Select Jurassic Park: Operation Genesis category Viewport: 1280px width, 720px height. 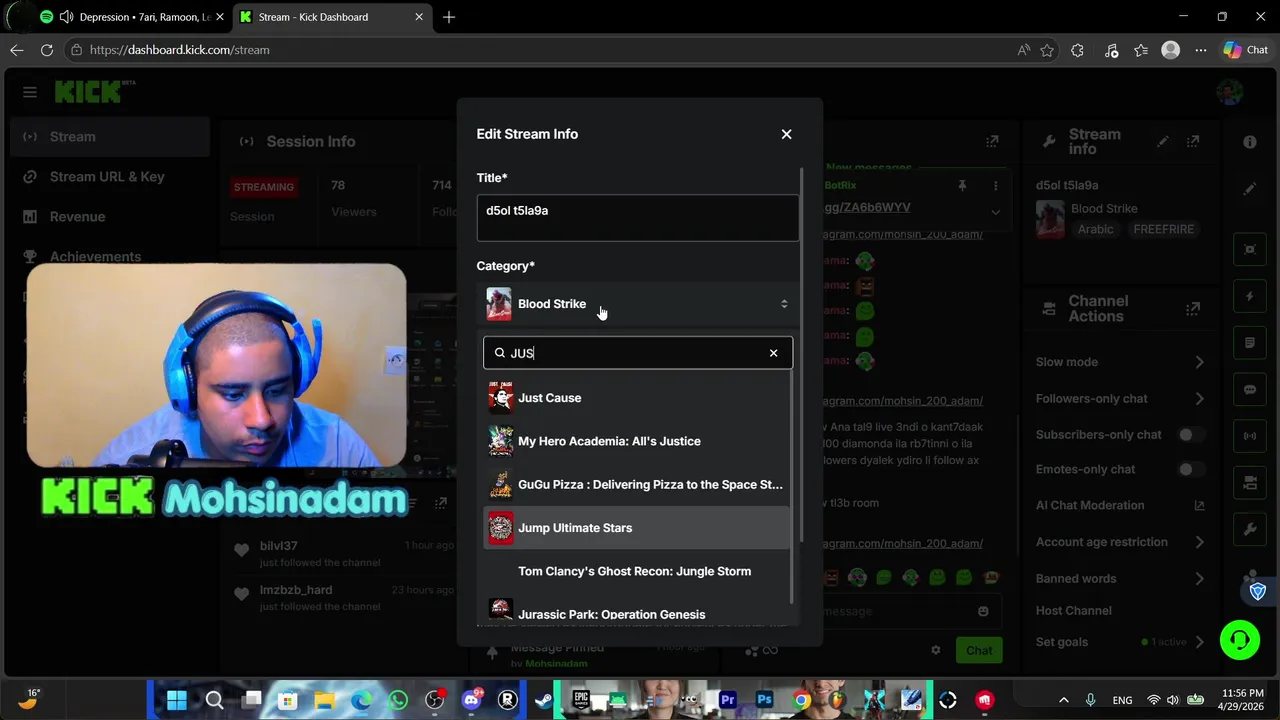[637, 613]
